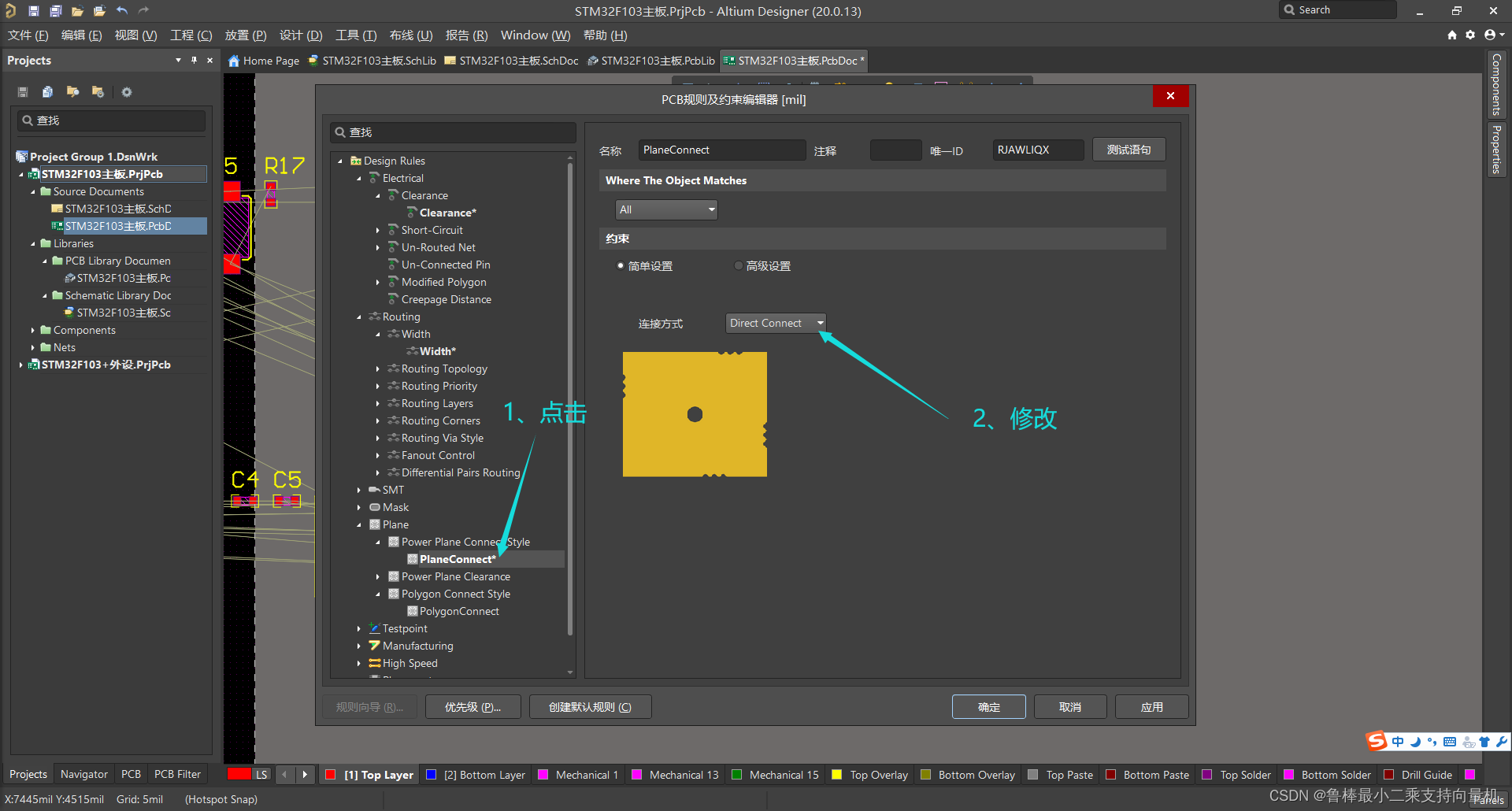Click the rules tree search box
Viewport: 1512px width, 811px height.
pos(453,132)
